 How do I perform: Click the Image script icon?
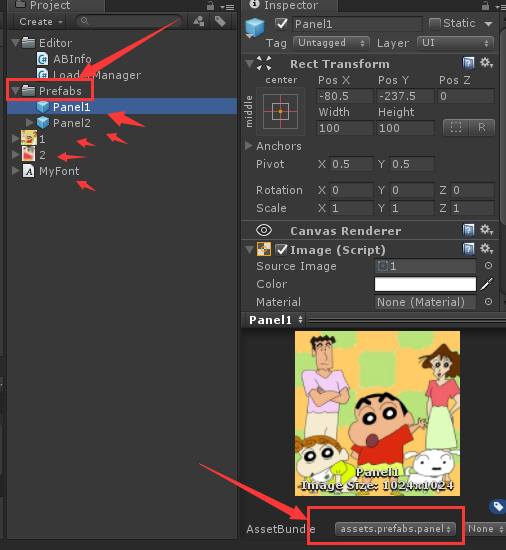264,249
